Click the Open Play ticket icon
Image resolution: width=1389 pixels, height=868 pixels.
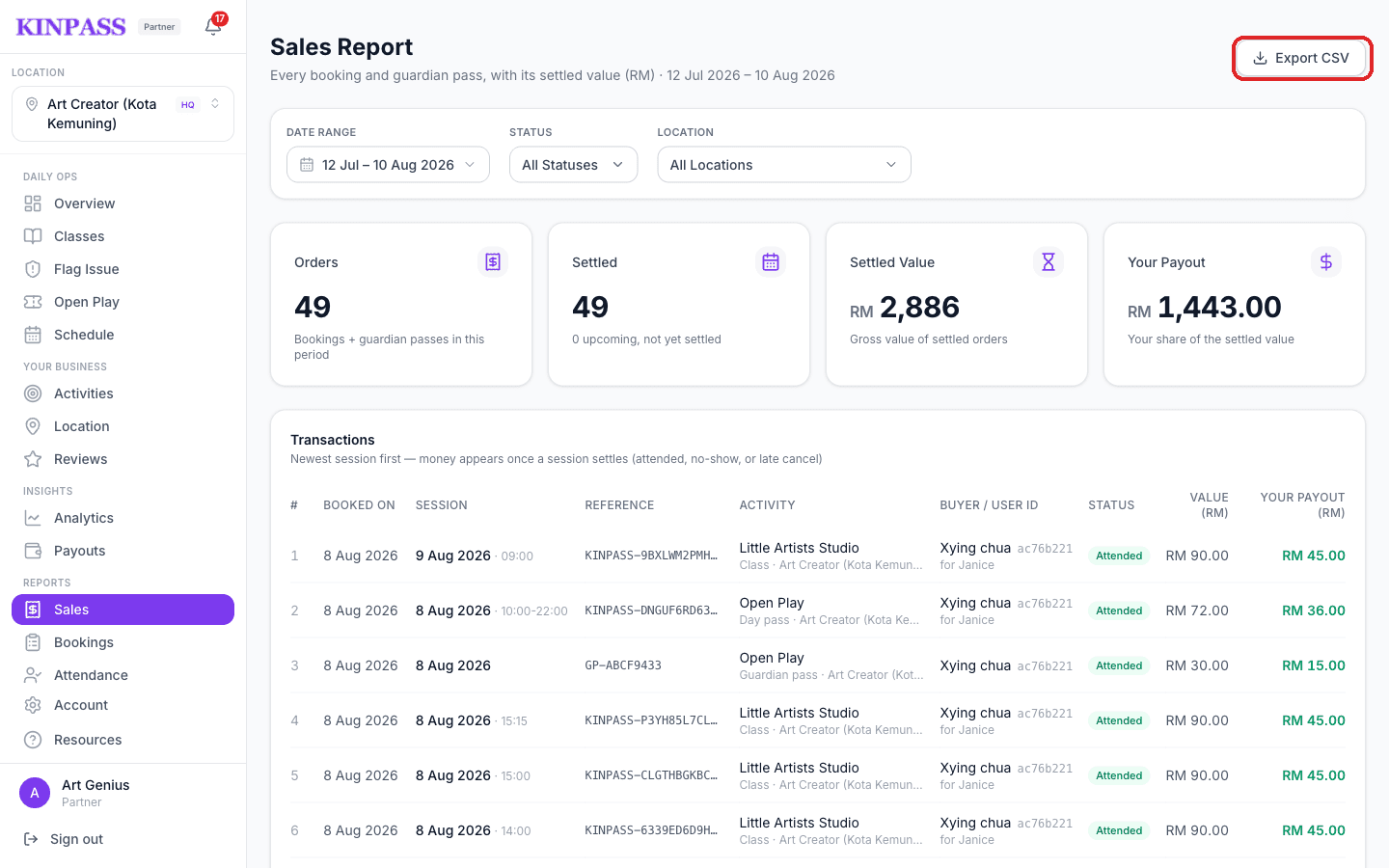(x=33, y=302)
